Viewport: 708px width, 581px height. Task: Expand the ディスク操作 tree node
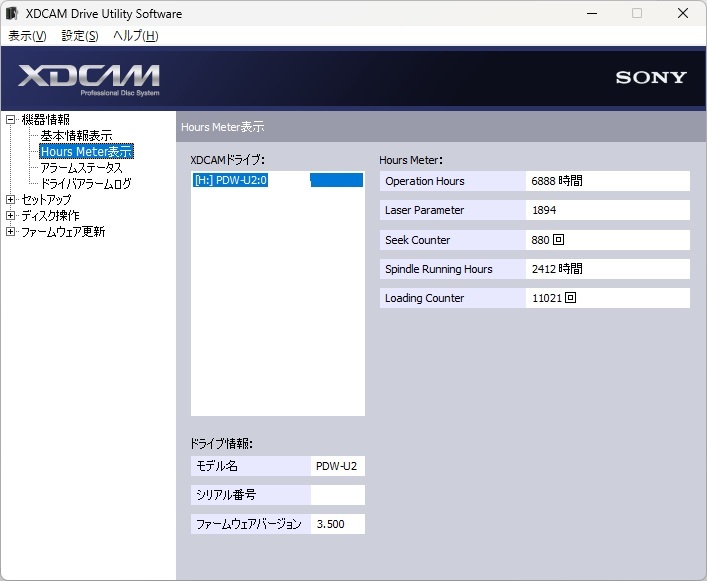tap(10, 215)
